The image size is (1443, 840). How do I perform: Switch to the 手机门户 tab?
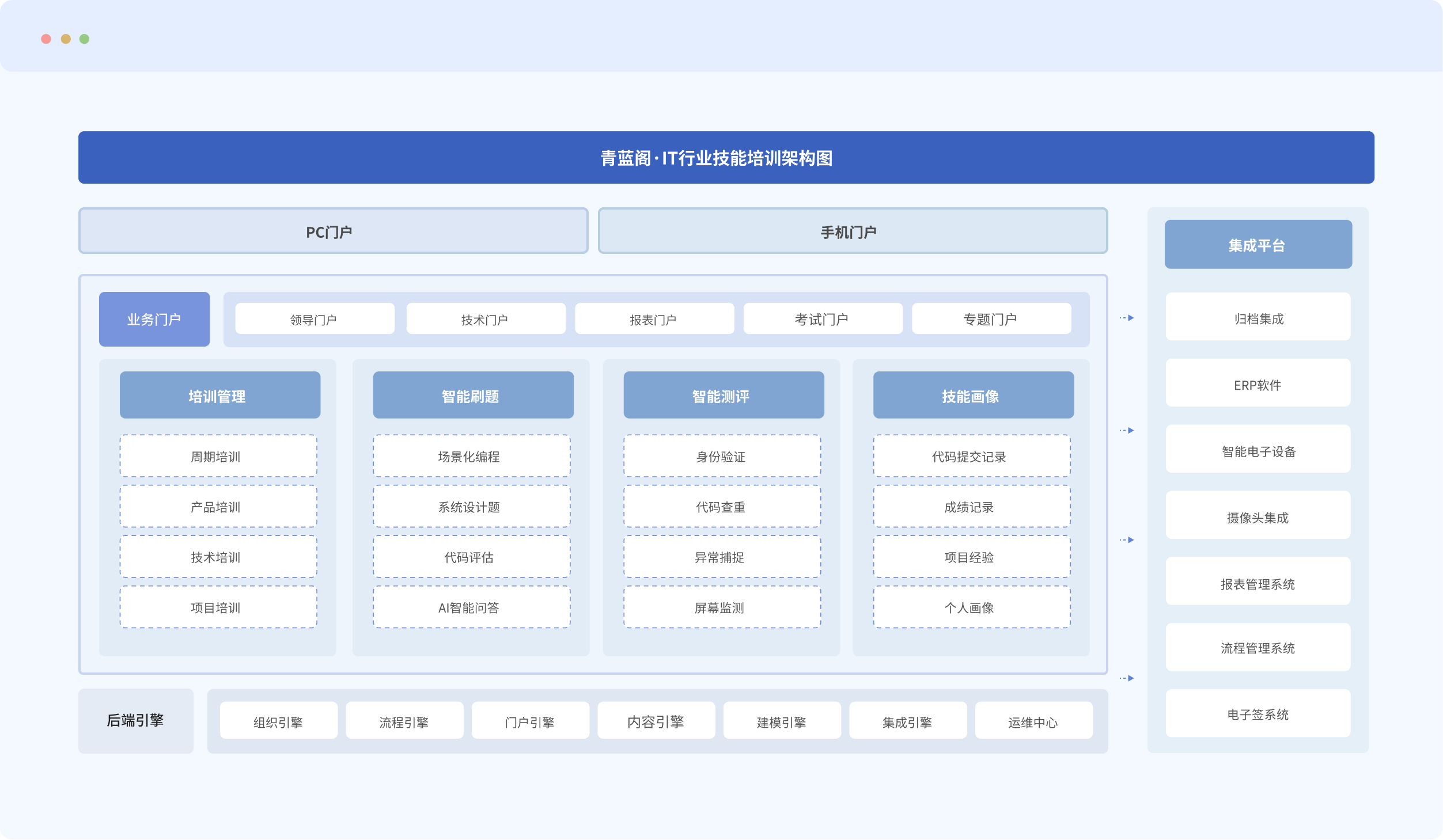[853, 231]
